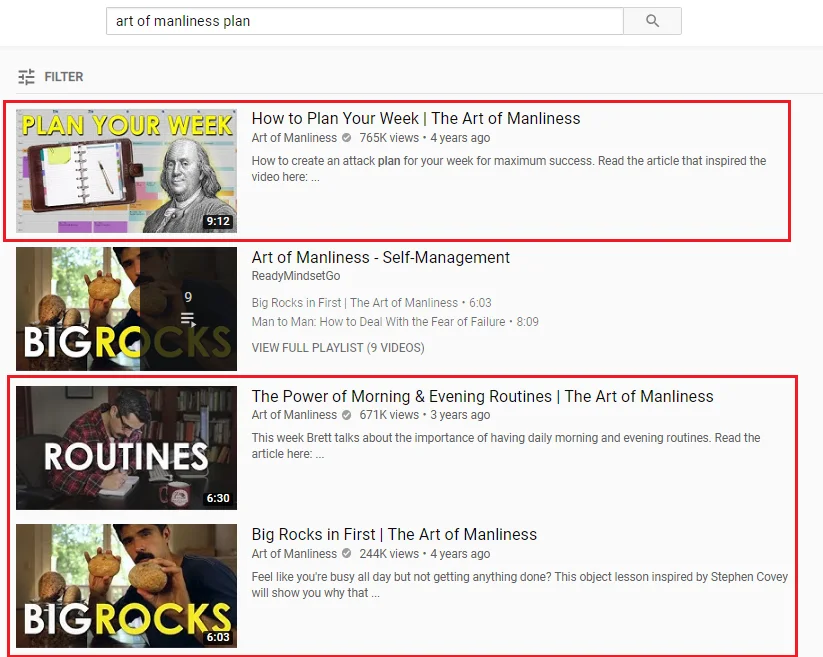Click '244K views' text
The image size is (823, 657).
click(x=389, y=554)
